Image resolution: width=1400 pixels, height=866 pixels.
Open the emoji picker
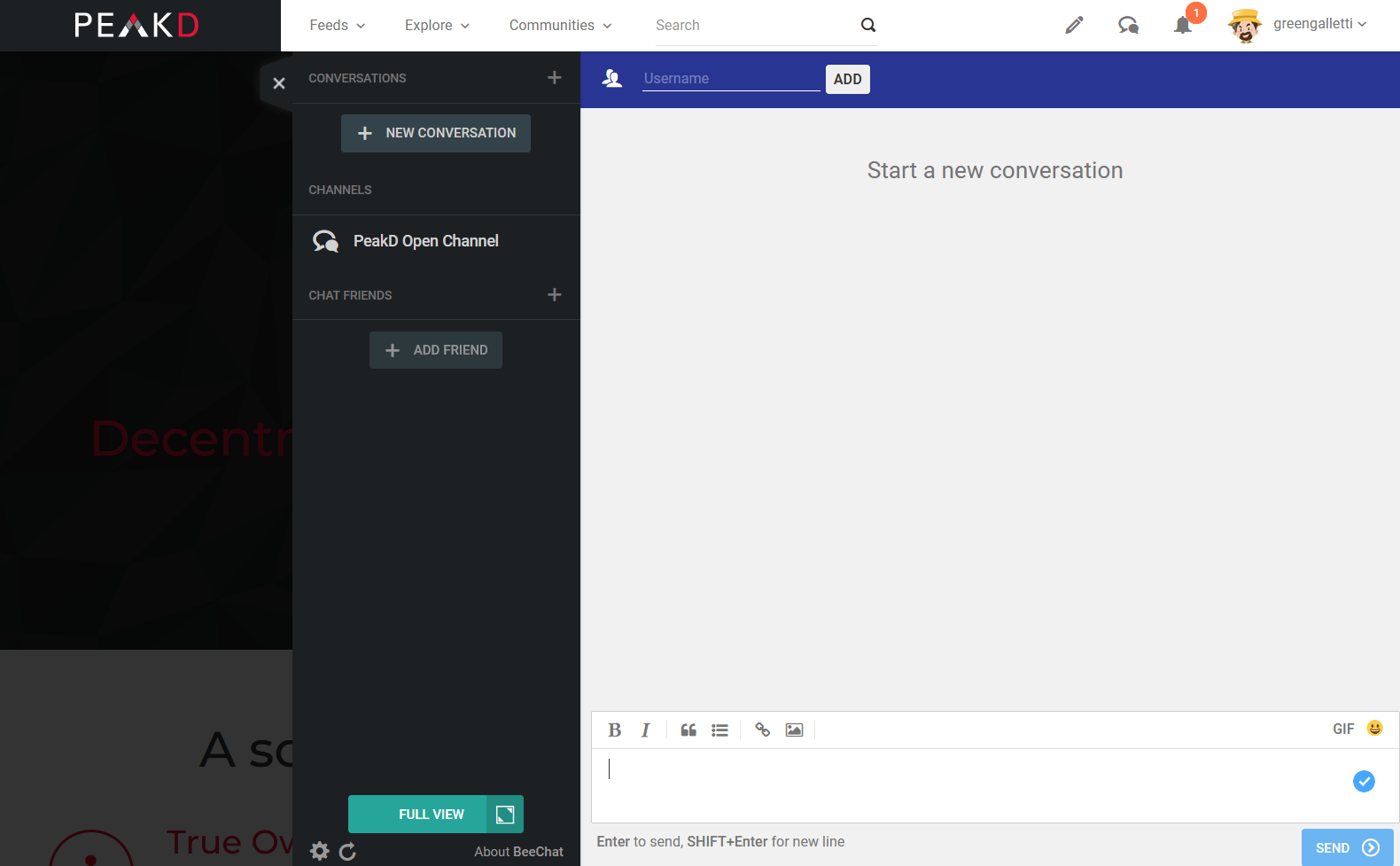point(1374,728)
